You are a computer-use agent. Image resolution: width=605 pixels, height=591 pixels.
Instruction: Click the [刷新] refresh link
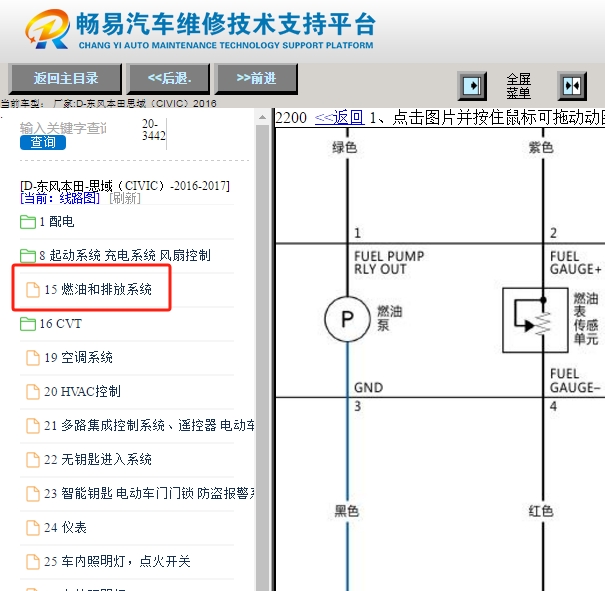125,198
